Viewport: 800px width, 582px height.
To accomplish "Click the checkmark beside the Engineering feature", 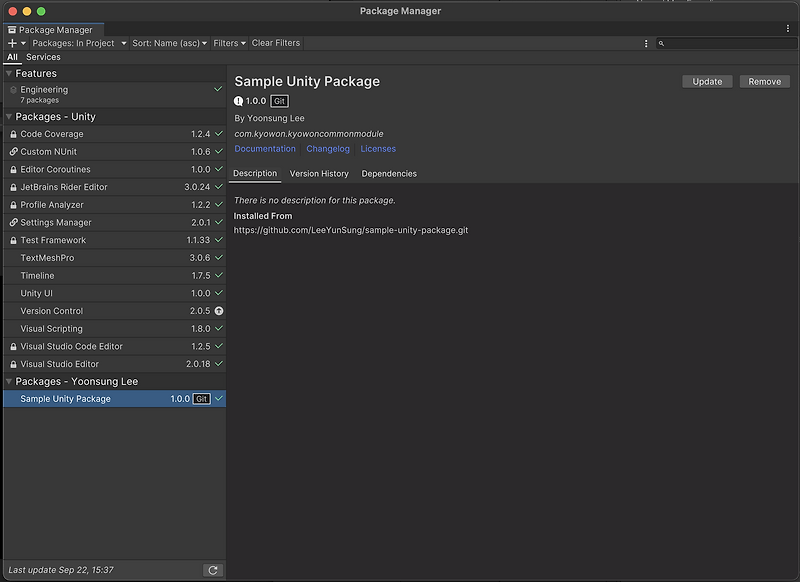I will point(219,89).
